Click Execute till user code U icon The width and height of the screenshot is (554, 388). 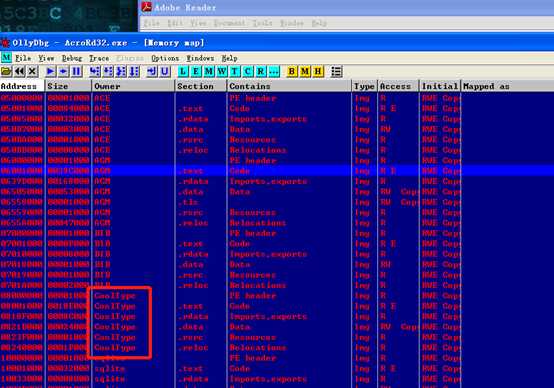(x=165, y=72)
